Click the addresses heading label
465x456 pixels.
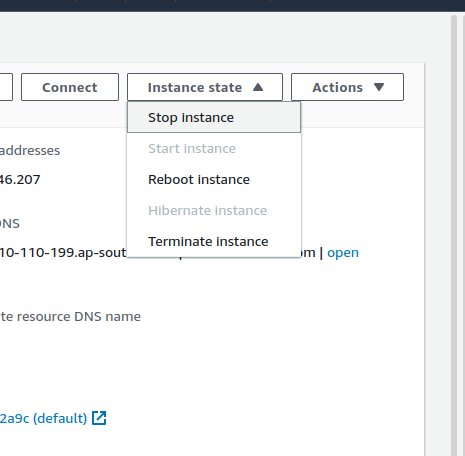(30, 151)
